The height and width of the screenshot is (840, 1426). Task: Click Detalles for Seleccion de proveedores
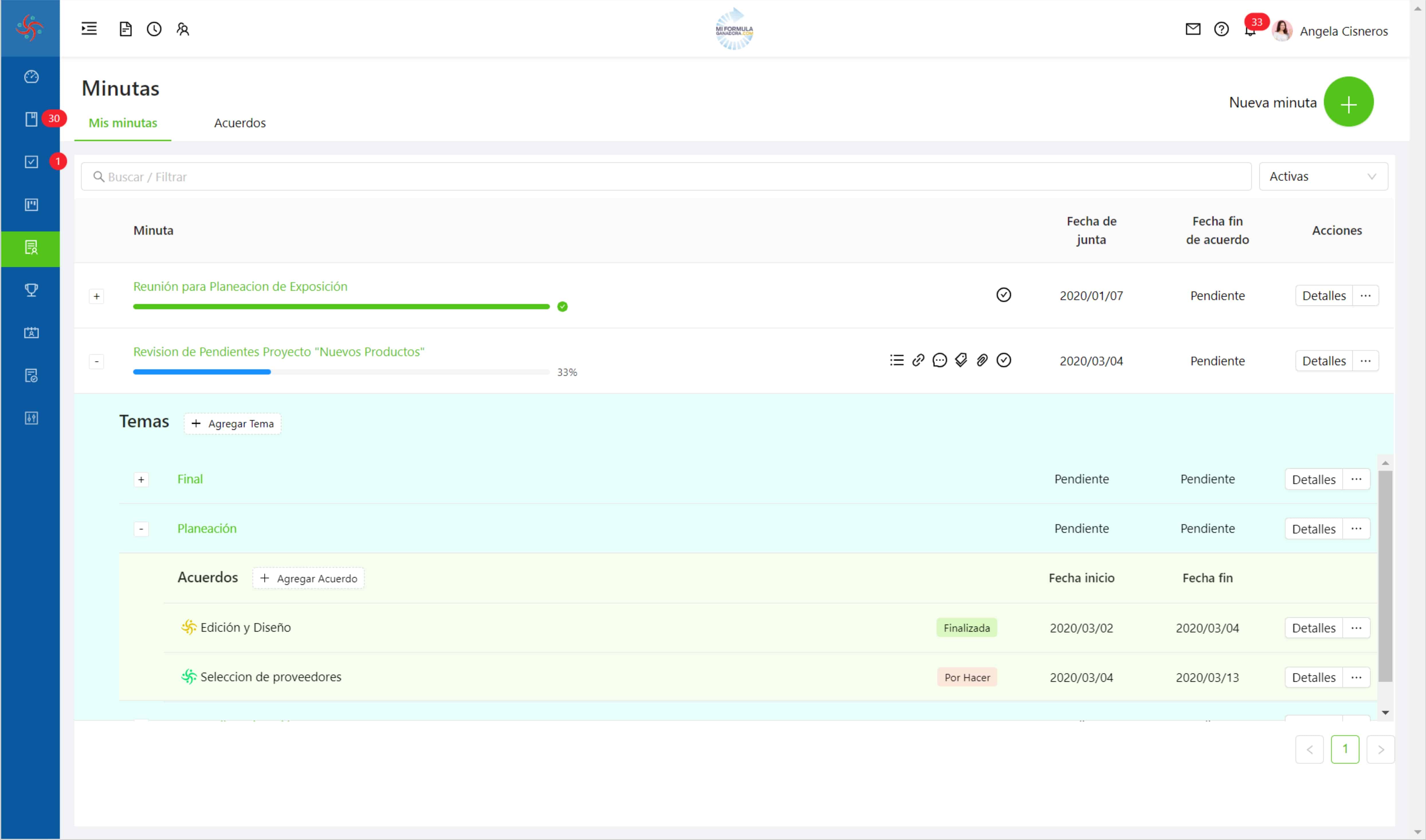tap(1313, 677)
